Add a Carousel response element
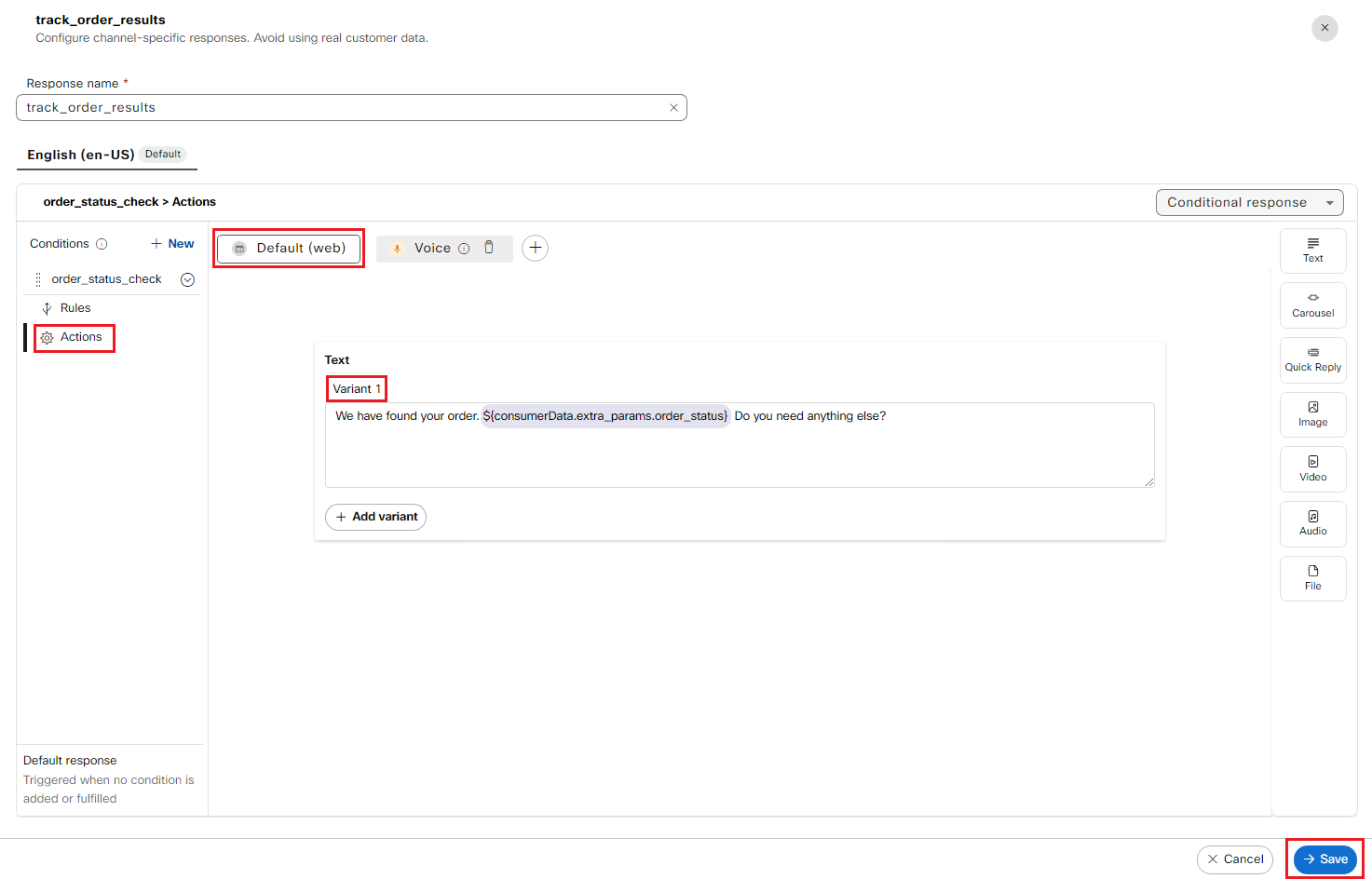 (x=1312, y=305)
